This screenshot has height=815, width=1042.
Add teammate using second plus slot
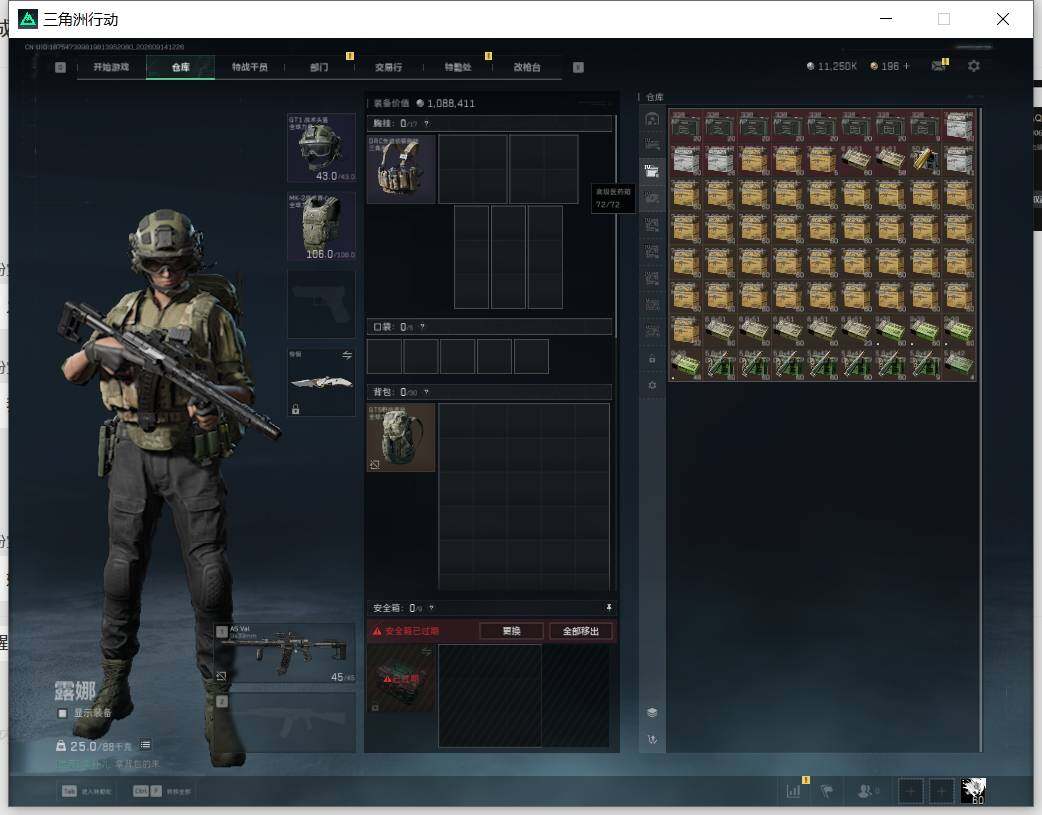pyautogui.click(x=941, y=791)
